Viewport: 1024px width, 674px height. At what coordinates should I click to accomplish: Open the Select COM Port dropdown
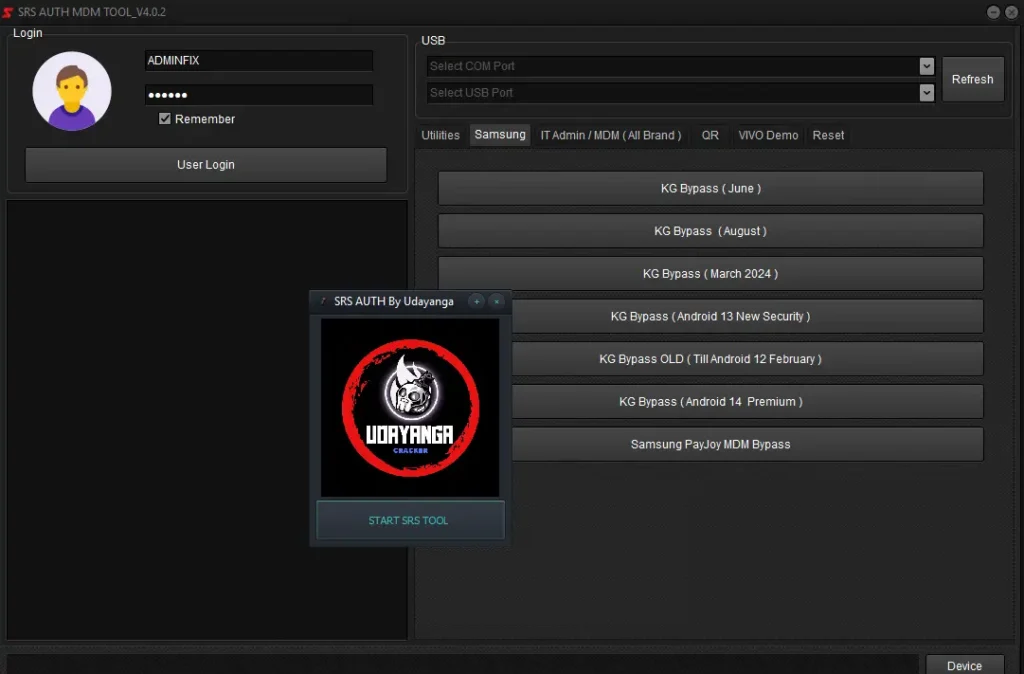[x=926, y=66]
